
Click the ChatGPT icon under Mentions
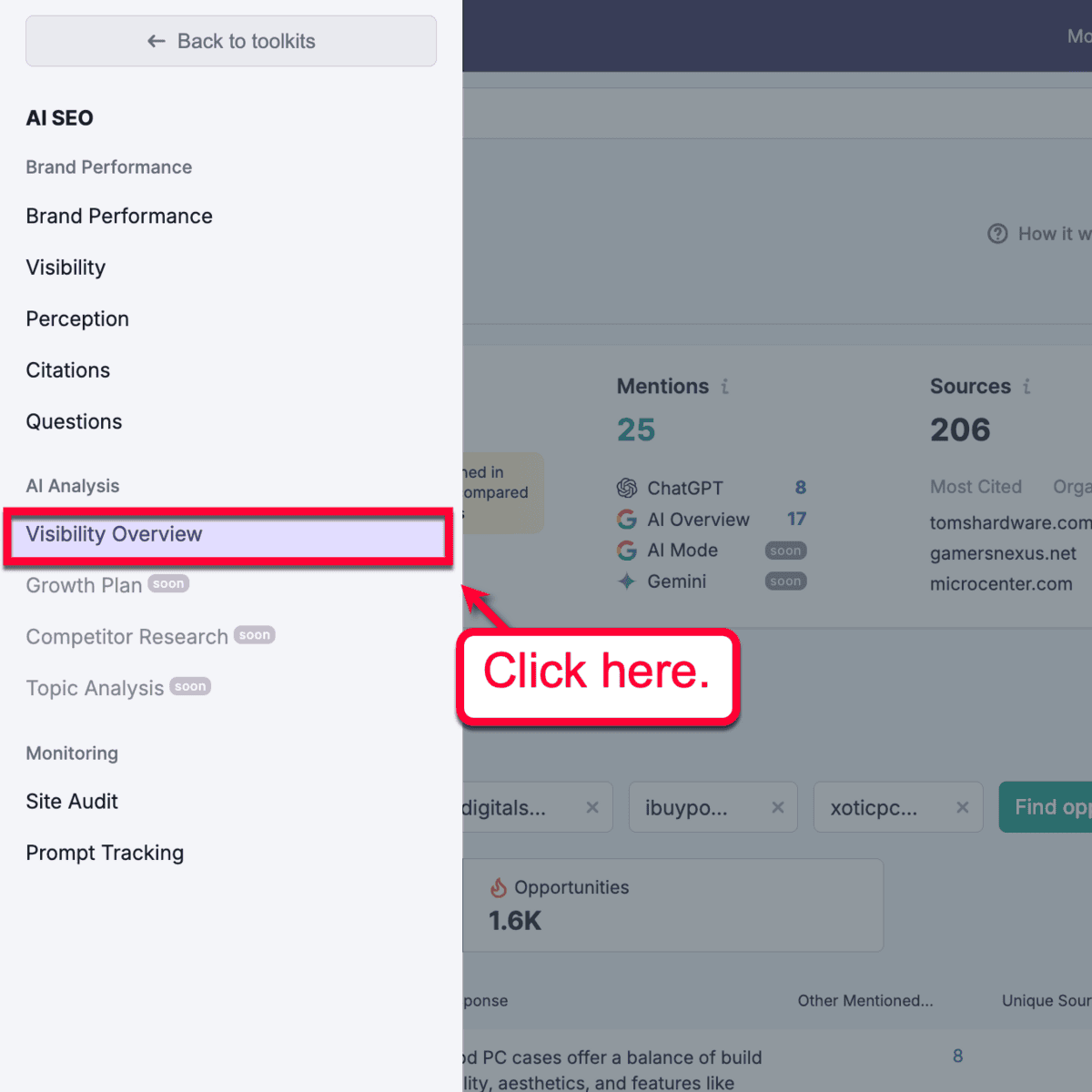click(x=627, y=488)
